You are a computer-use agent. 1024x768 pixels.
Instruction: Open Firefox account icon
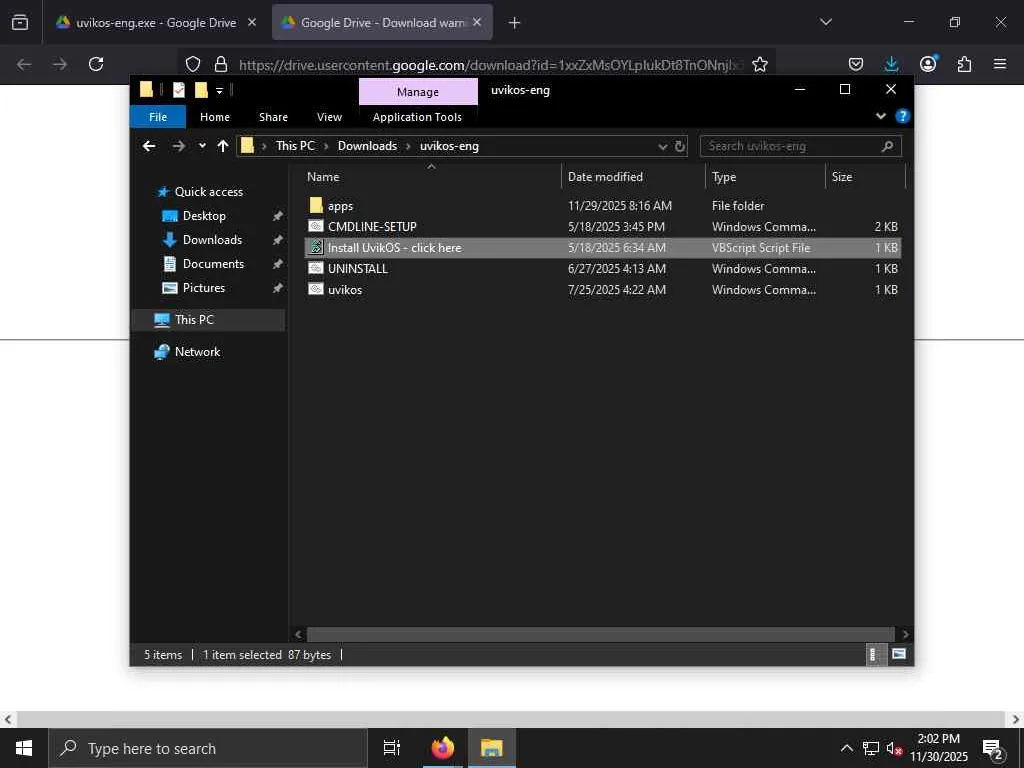tap(928, 63)
